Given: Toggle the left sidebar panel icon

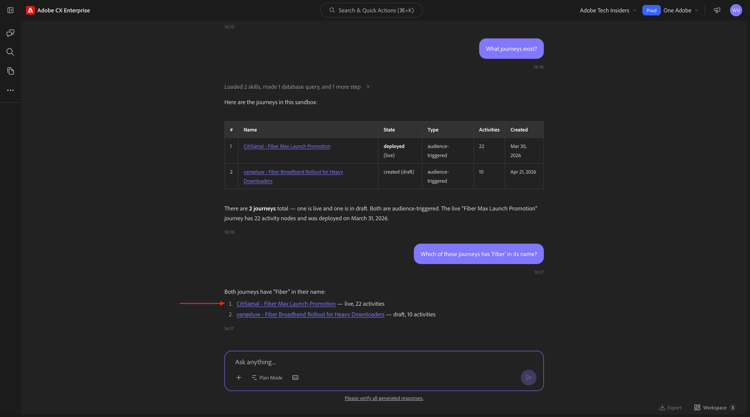Looking at the screenshot, I should point(10,10).
